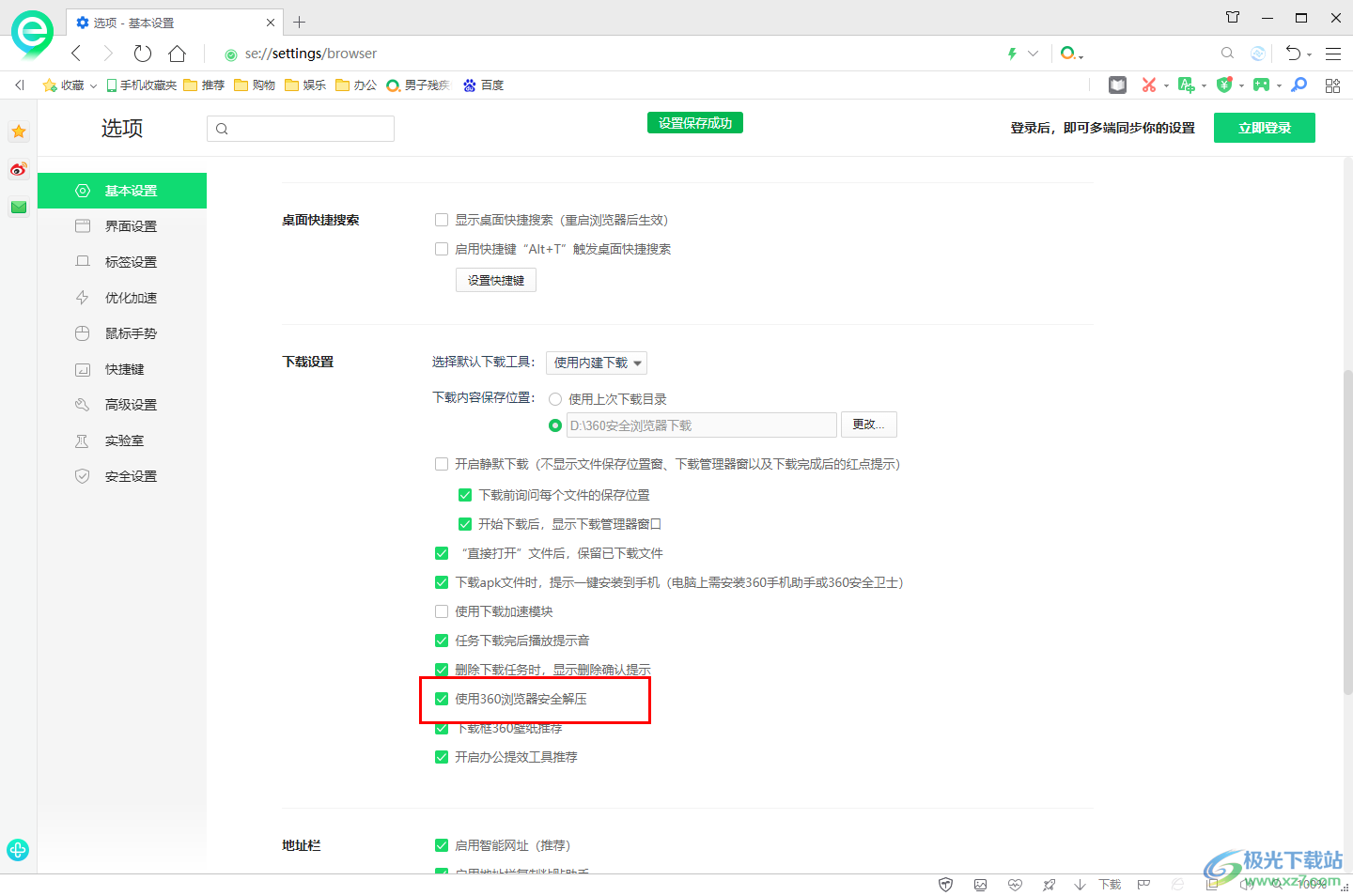The image size is (1353, 896).
Task: Expand the translate icon dropdown arrow
Action: [1204, 85]
